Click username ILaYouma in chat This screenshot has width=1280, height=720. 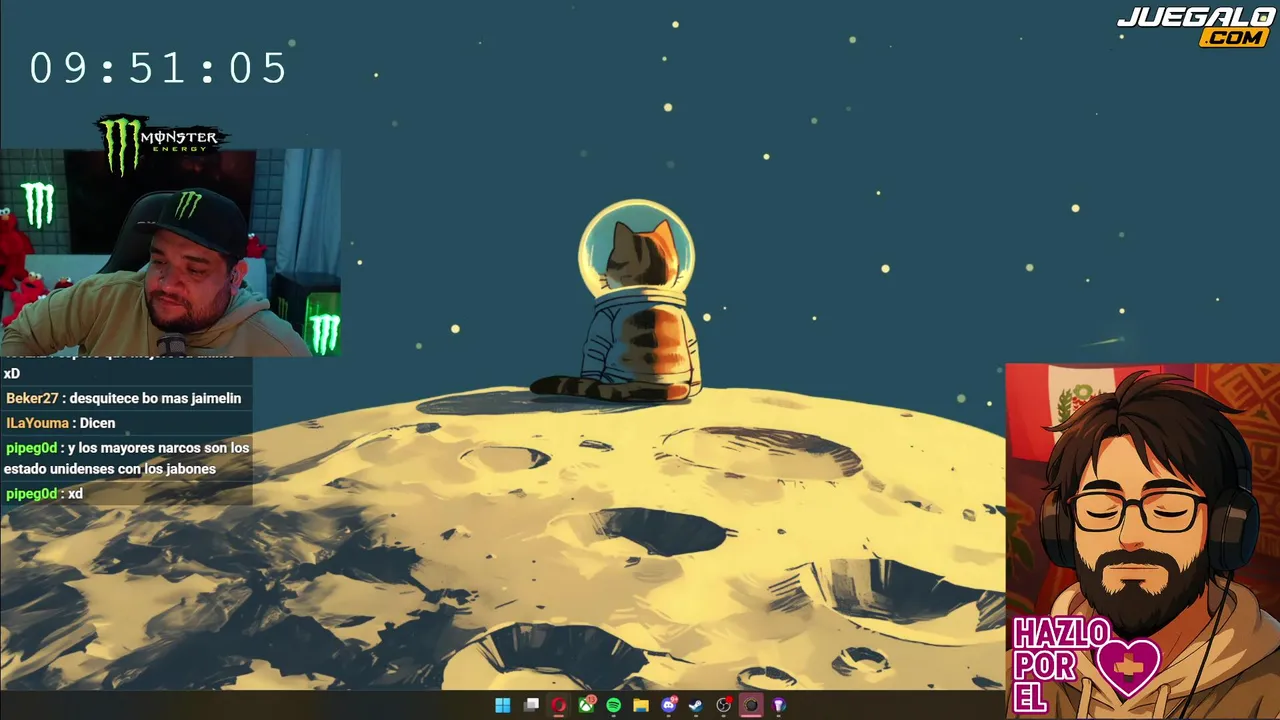click(x=38, y=423)
